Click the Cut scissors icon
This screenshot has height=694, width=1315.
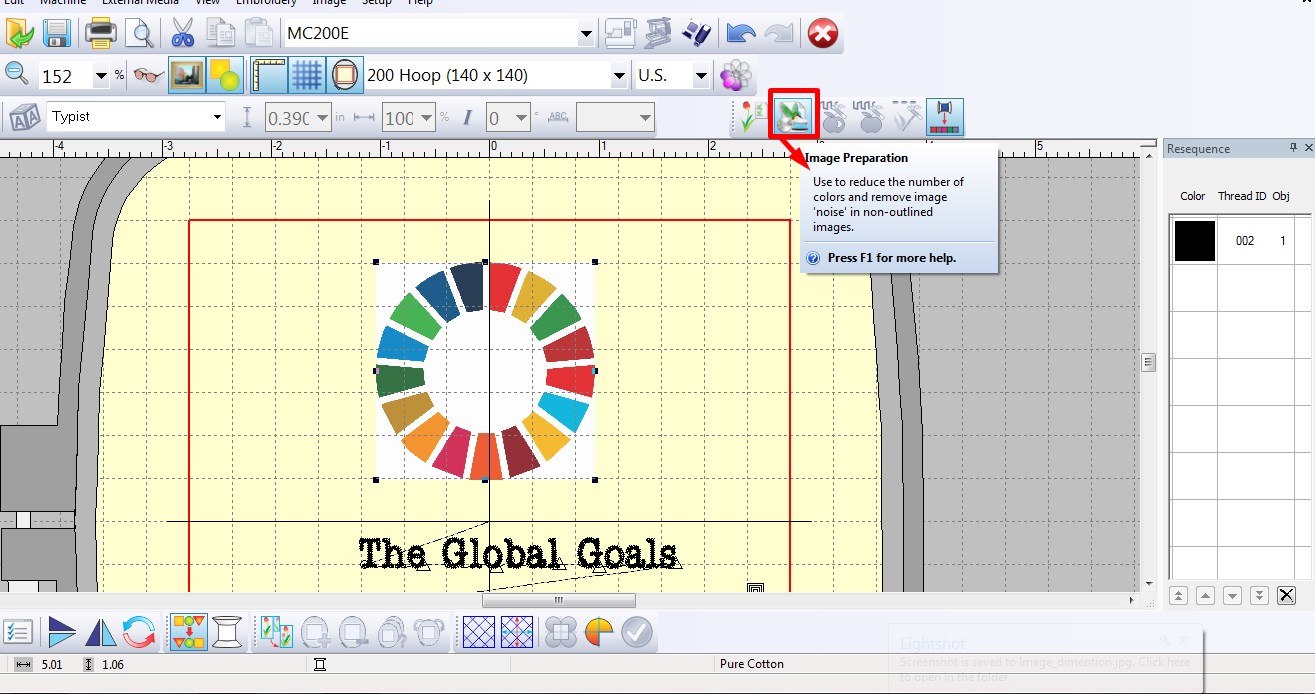(x=182, y=33)
